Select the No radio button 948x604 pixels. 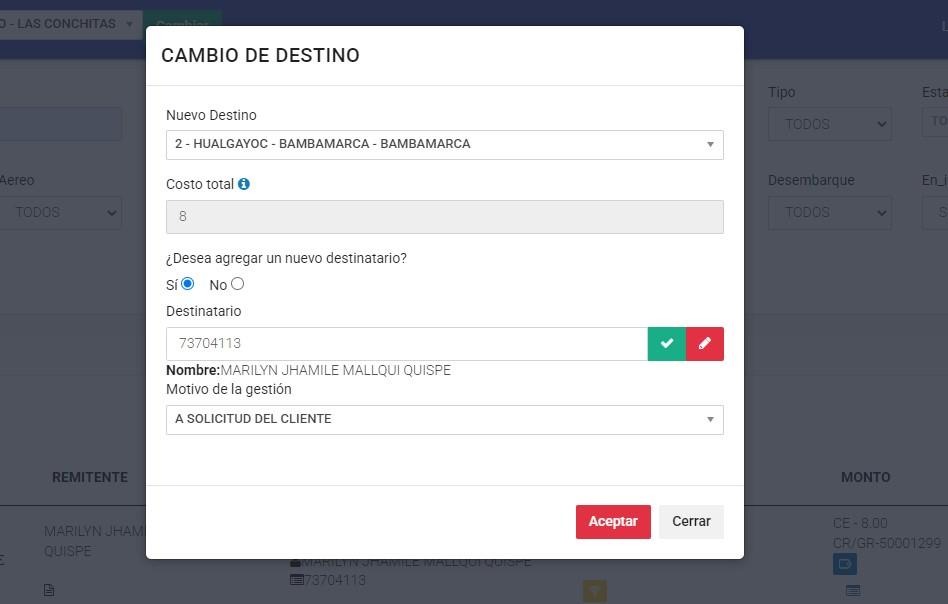238,284
